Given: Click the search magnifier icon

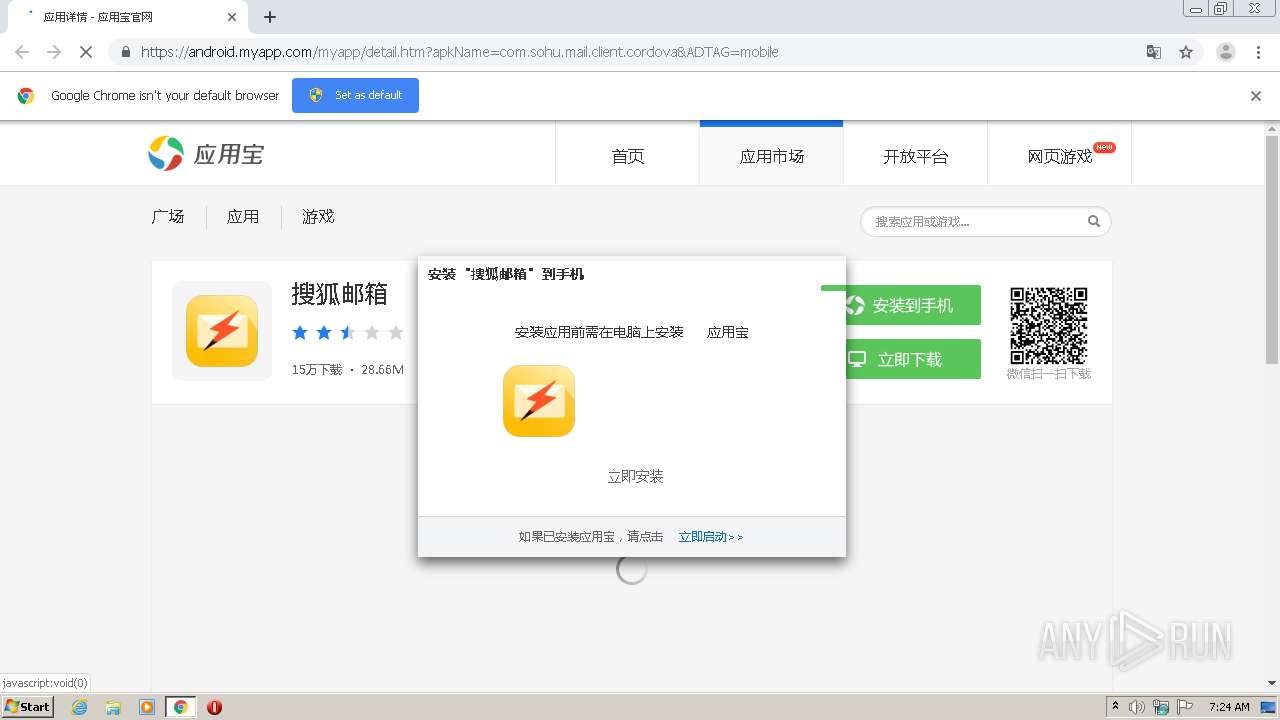Looking at the screenshot, I should click(x=1094, y=221).
